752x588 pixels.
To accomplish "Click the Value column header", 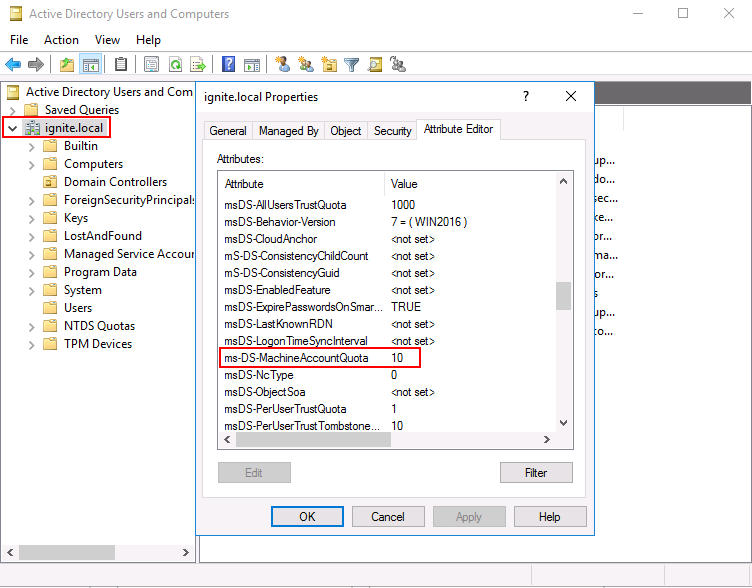I will point(470,184).
